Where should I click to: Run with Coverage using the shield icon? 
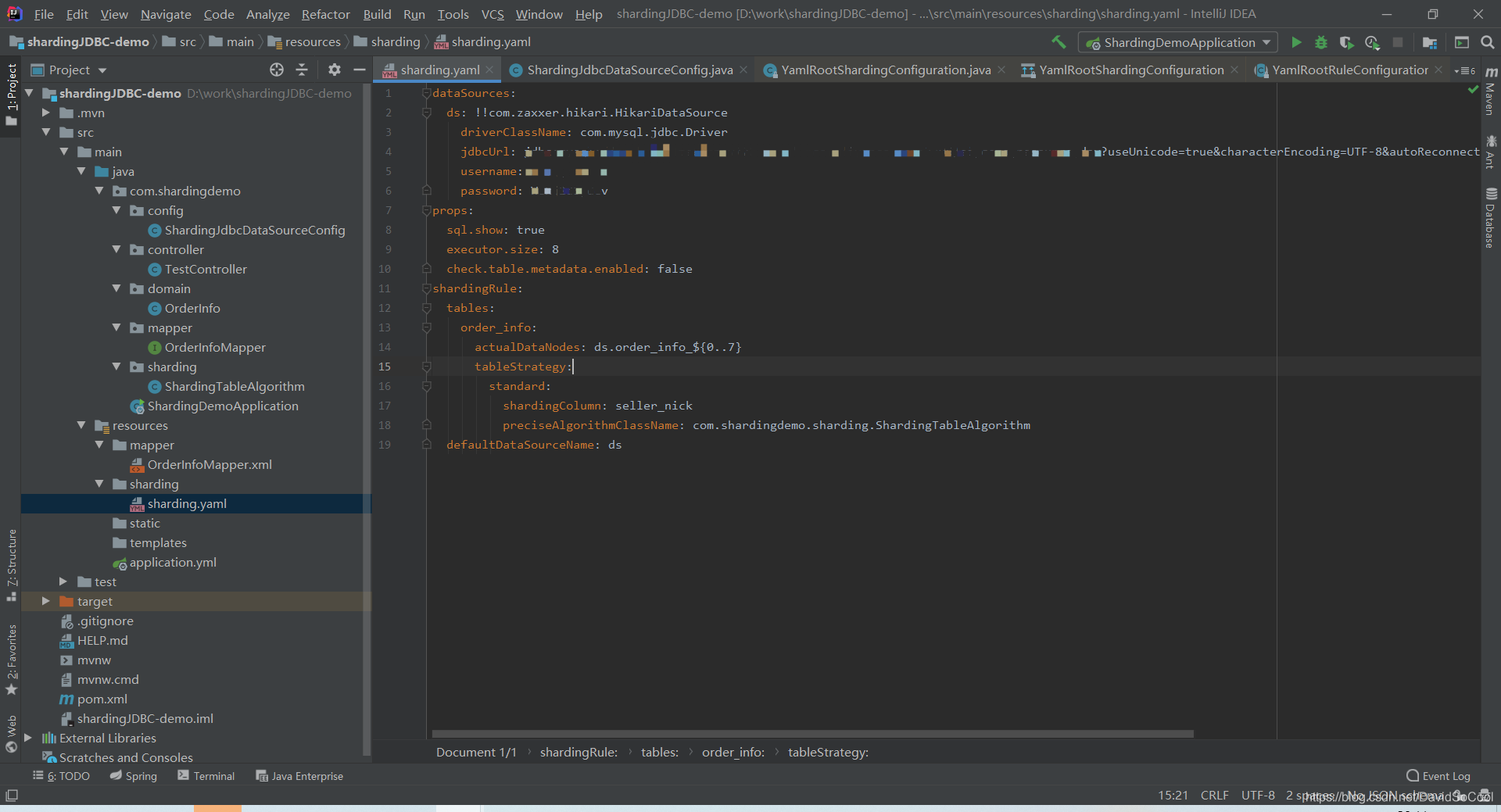pos(1346,42)
